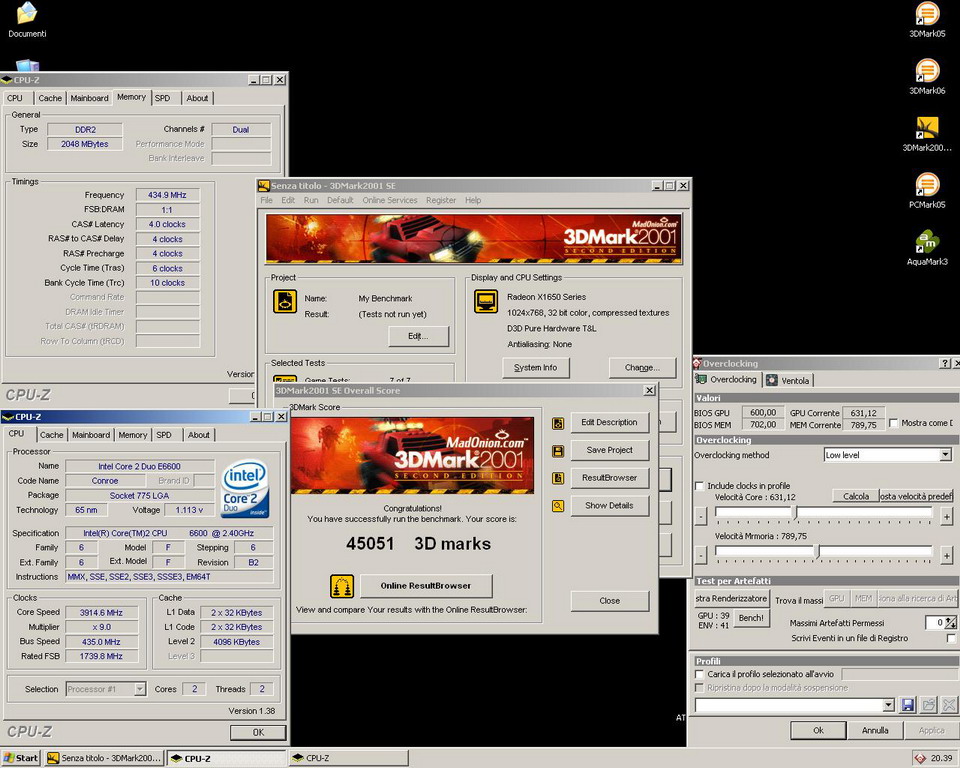This screenshot has width=960, height=768.
Task: Click the icon beside ResultBrowser button
Action: pyautogui.click(x=558, y=478)
